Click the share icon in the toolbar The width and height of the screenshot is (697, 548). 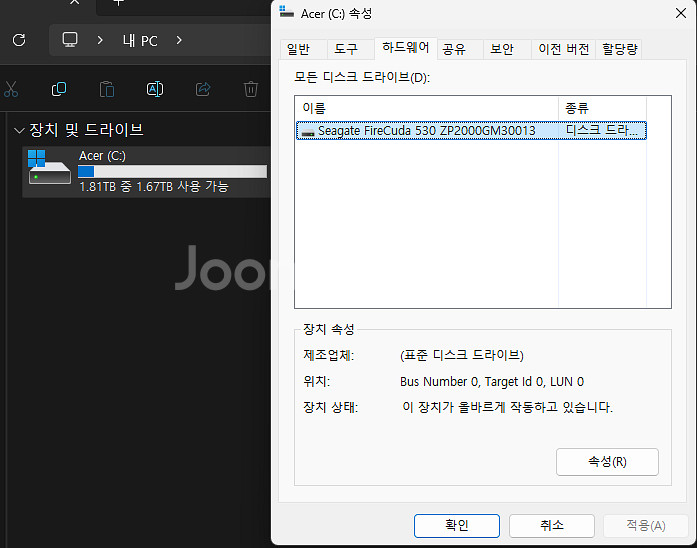pos(203,89)
